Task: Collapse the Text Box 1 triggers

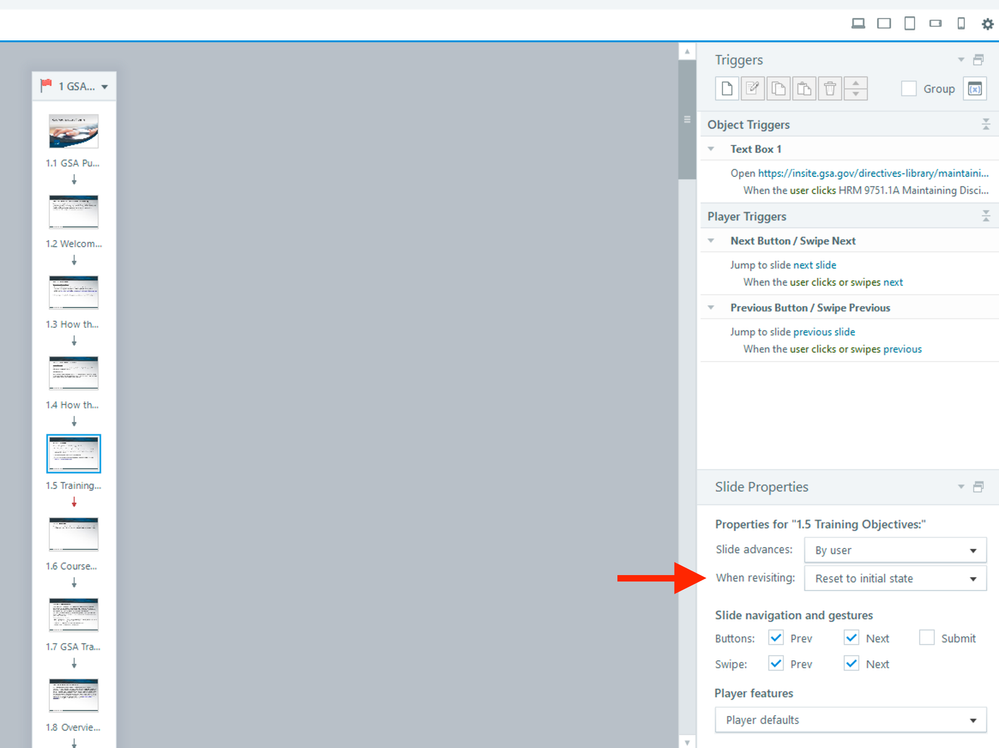Action: pos(711,148)
